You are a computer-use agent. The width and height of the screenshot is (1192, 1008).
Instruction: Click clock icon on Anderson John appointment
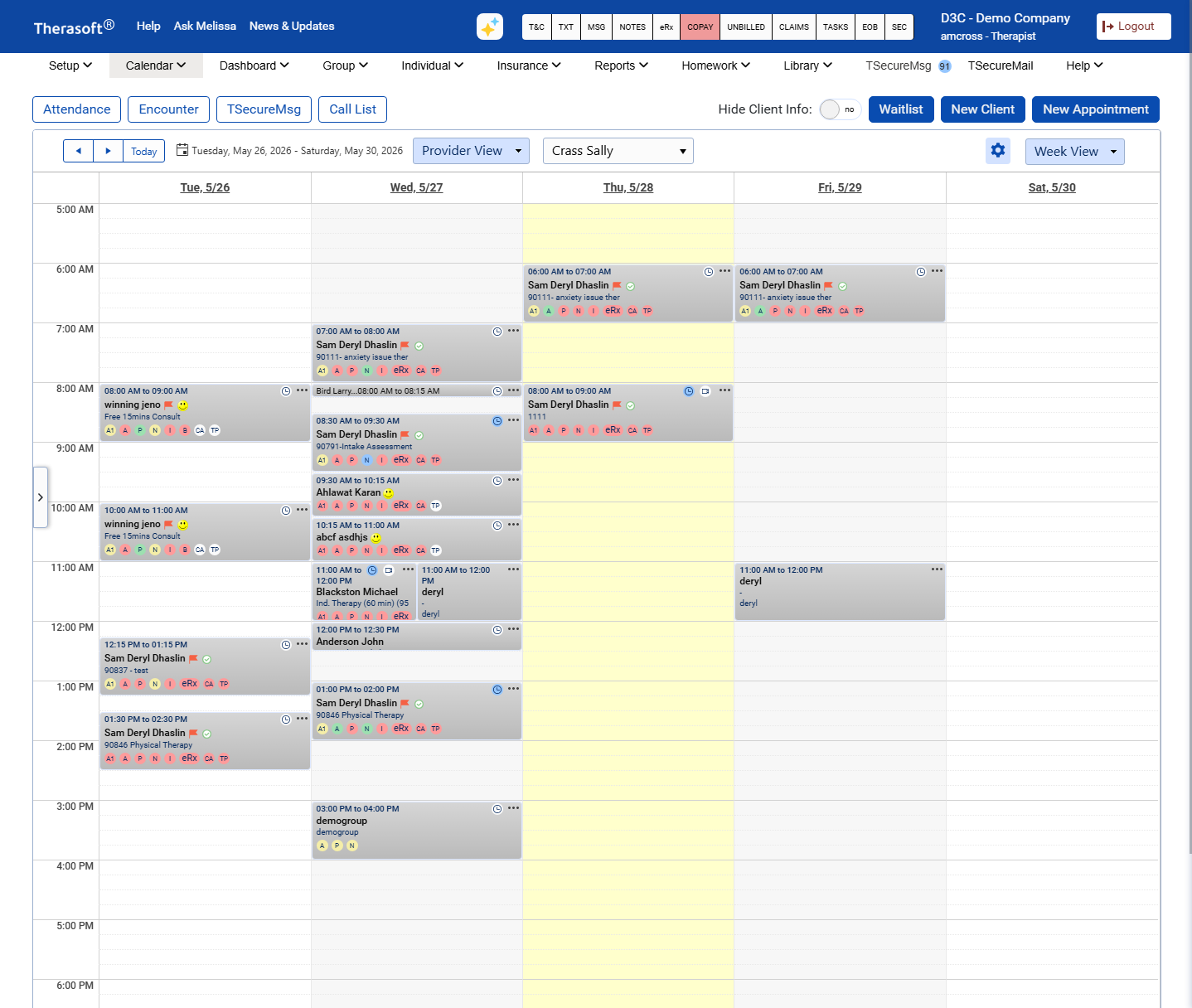click(497, 630)
